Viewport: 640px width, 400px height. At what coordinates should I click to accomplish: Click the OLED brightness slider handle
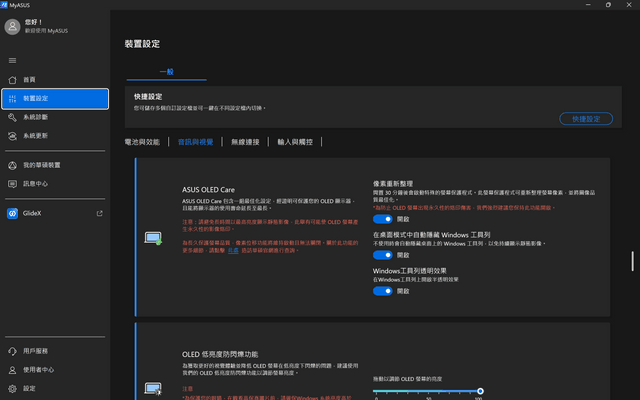480,391
